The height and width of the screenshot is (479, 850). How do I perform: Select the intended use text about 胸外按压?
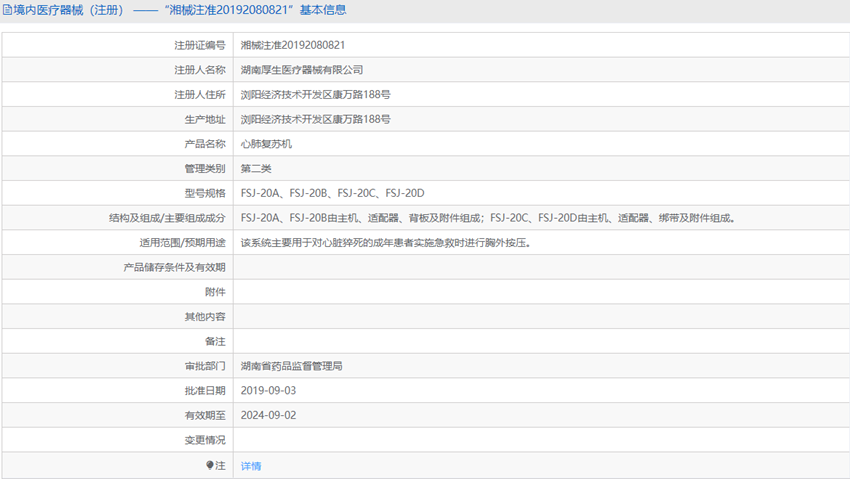pyautogui.click(x=385, y=243)
